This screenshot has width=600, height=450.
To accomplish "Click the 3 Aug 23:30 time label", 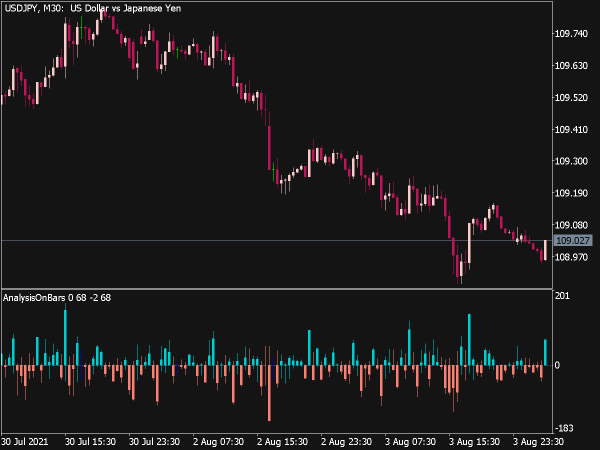I will tap(538, 442).
